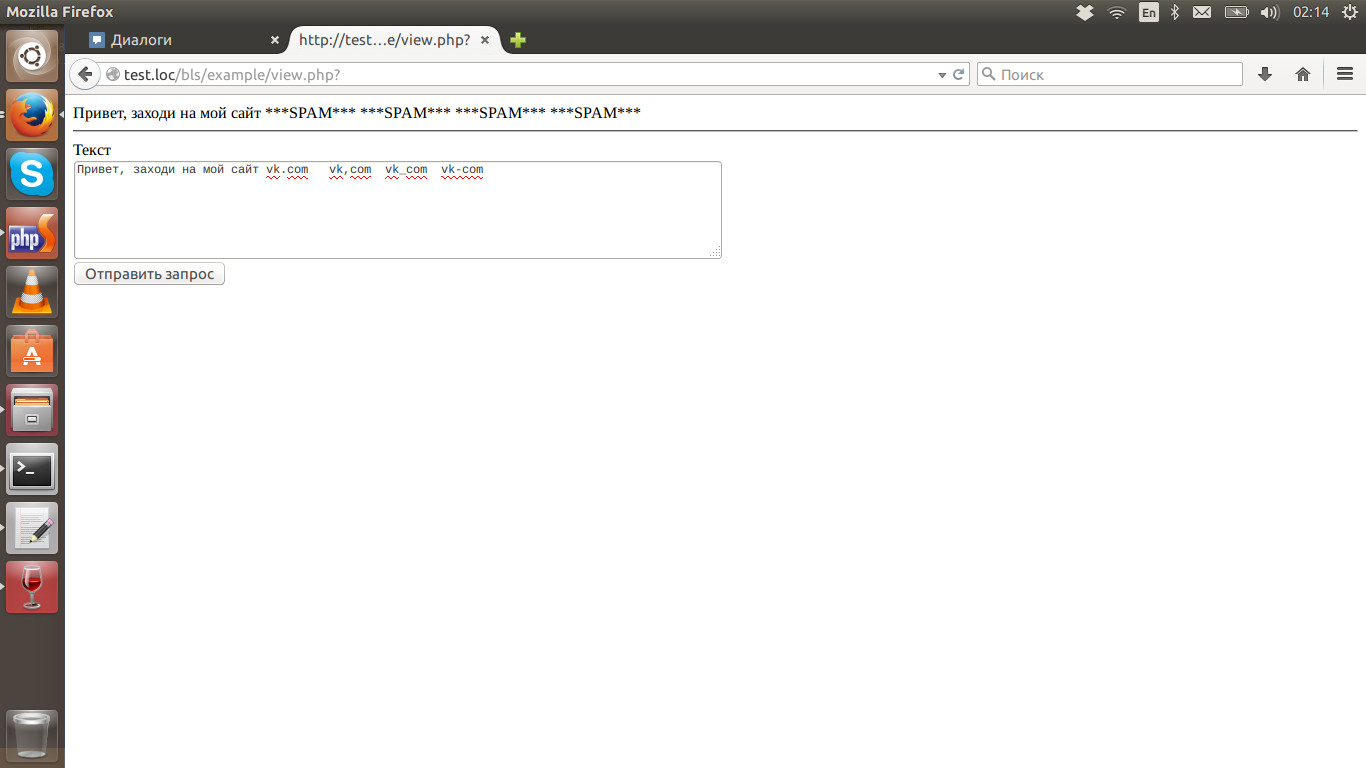The image size is (1366, 768).
Task: Open the mail messaging indicator
Action: (1202, 12)
